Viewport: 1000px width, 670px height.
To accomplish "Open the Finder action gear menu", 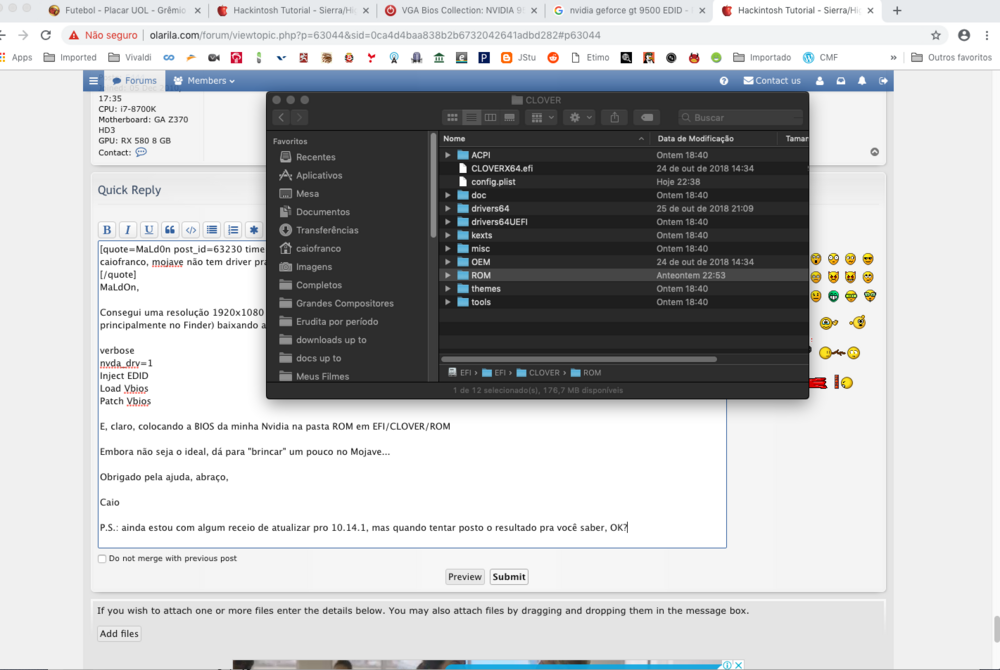I will 578,117.
